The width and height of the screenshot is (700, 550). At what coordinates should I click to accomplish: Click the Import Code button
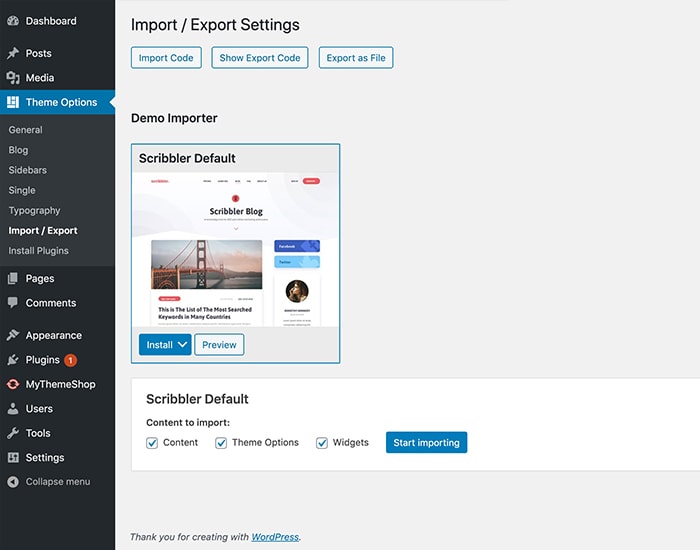pos(166,58)
